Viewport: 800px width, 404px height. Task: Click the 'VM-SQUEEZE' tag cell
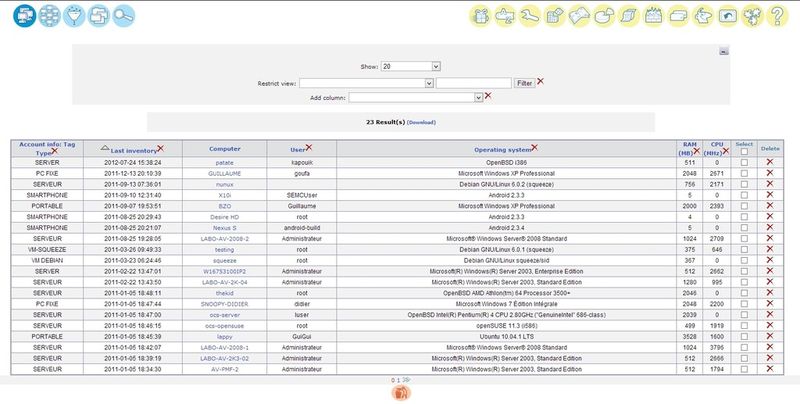click(47, 250)
